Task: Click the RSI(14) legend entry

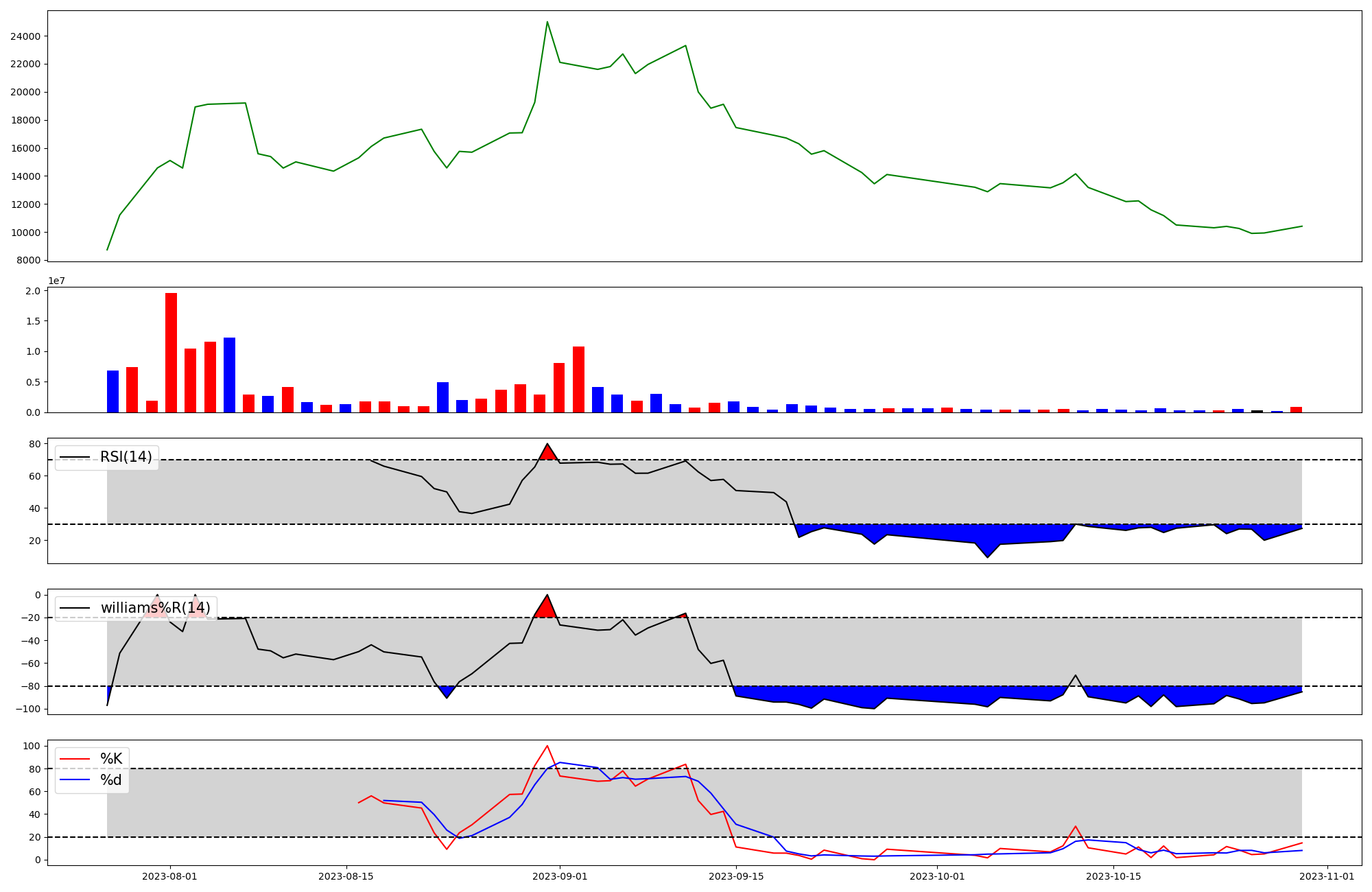Action: 126,457
